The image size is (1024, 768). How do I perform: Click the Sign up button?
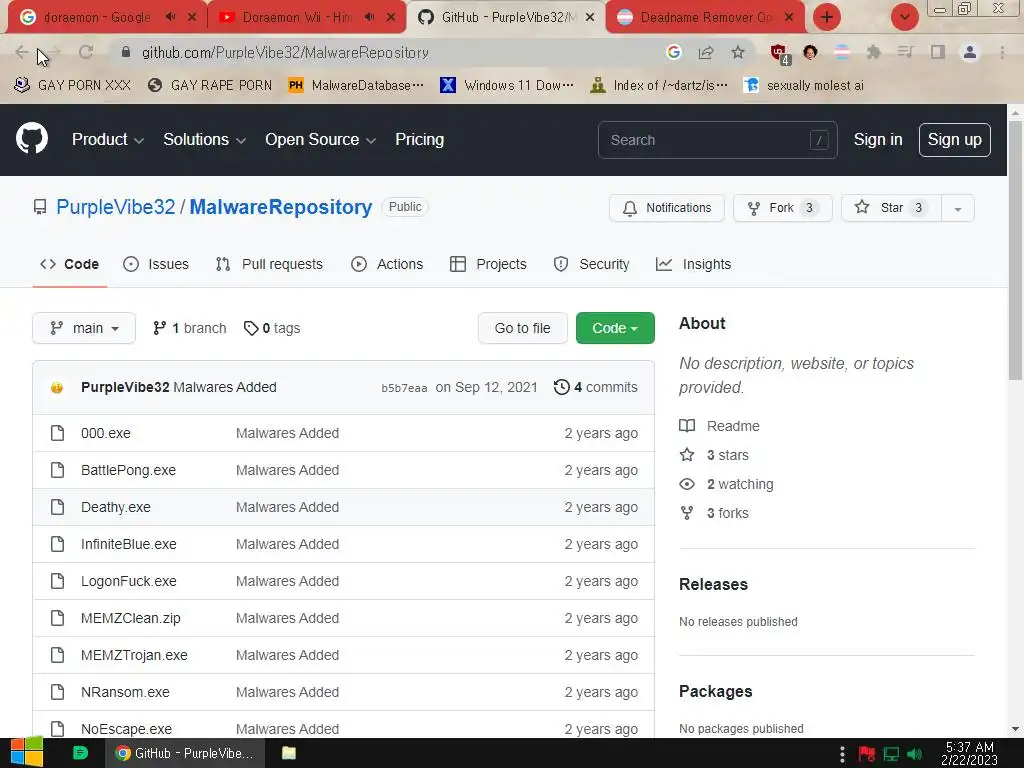(x=955, y=140)
